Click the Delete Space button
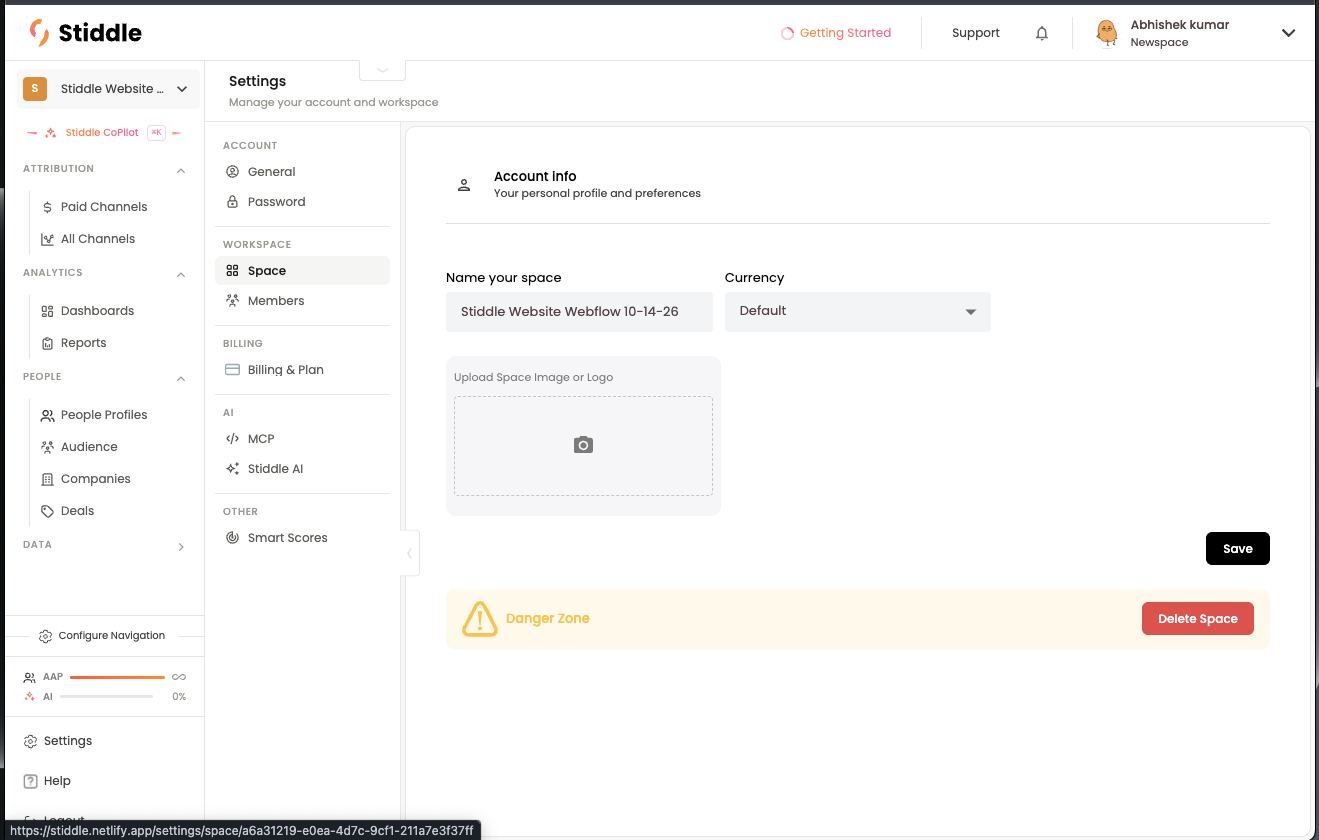Image resolution: width=1319 pixels, height=840 pixels. 1198,619
